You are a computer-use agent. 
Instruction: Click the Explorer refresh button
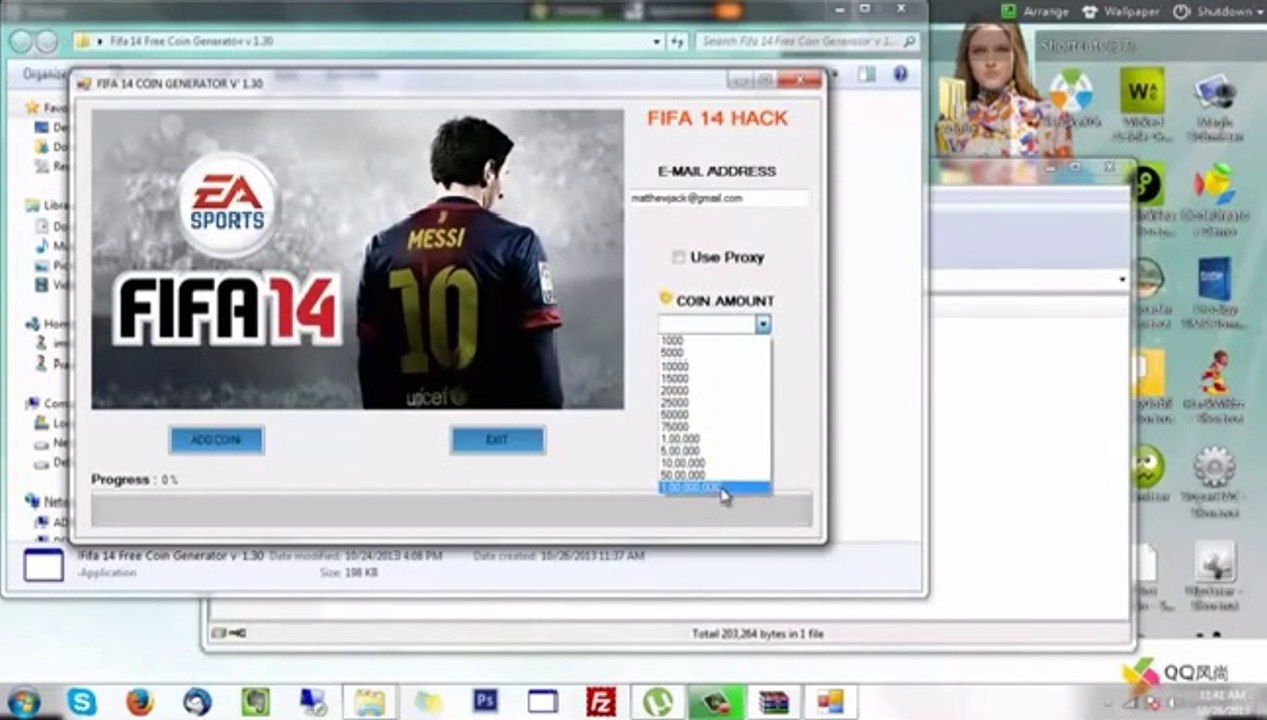(679, 41)
